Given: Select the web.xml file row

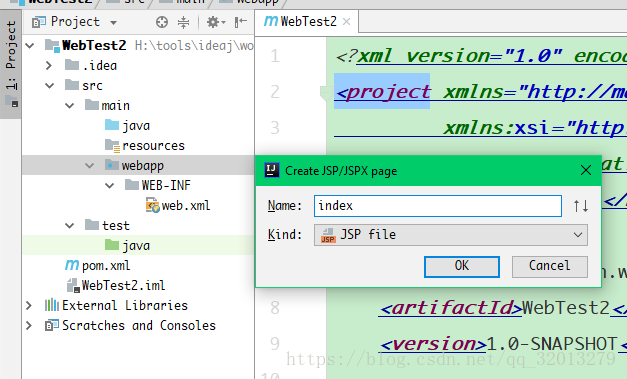Looking at the screenshot, I should point(138,205).
